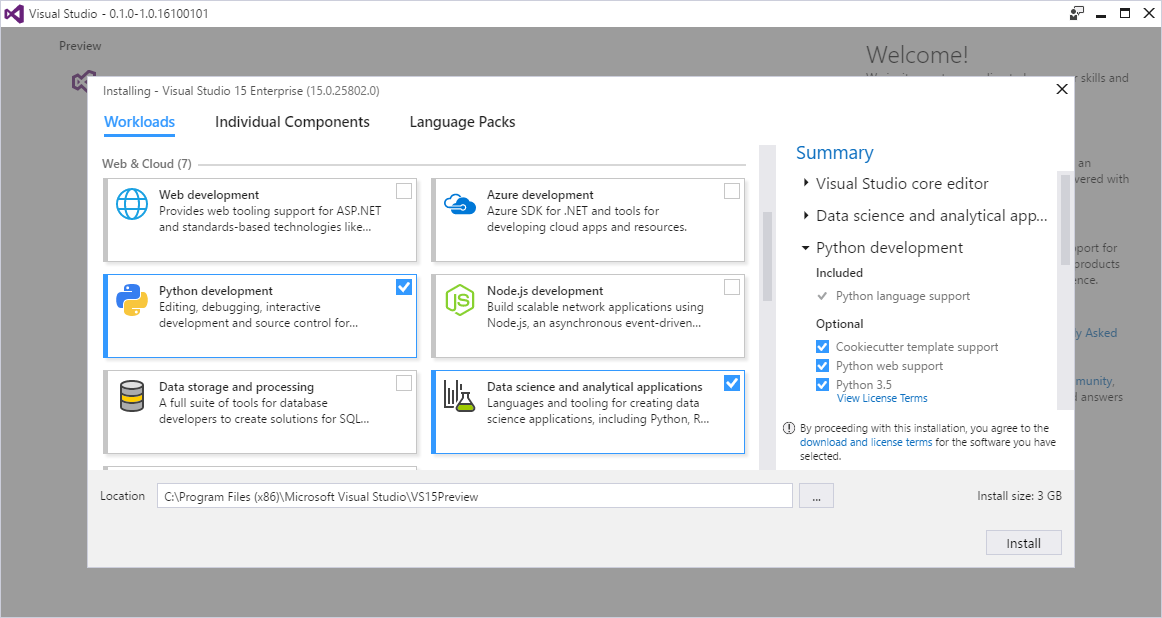The width and height of the screenshot is (1162, 618).
Task: Click the Python development workload title
Action: [216, 291]
